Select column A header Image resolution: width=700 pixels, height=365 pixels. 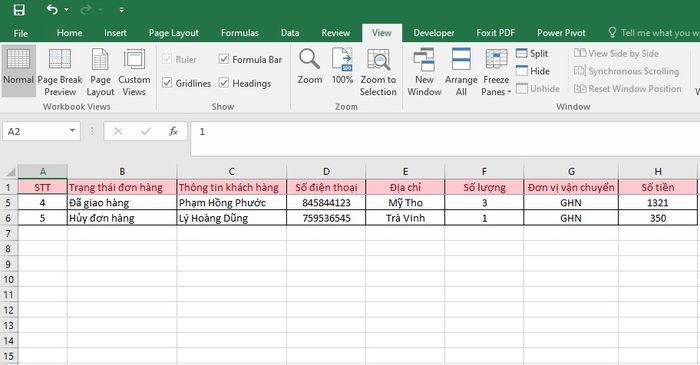(x=43, y=171)
